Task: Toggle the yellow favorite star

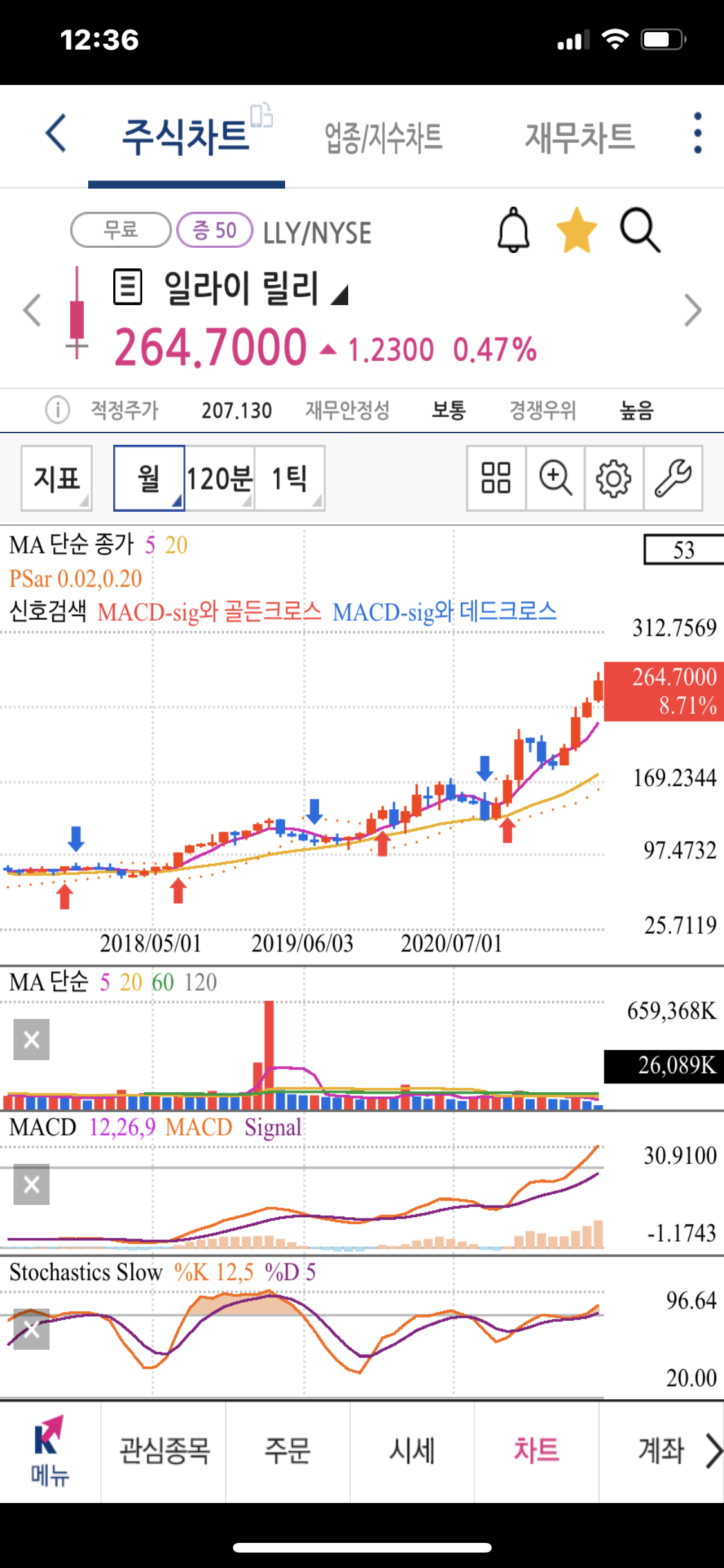Action: 576,230
